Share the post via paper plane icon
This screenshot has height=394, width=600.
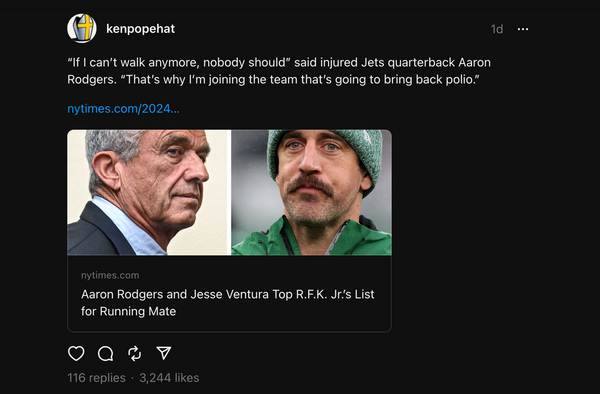tap(163, 353)
